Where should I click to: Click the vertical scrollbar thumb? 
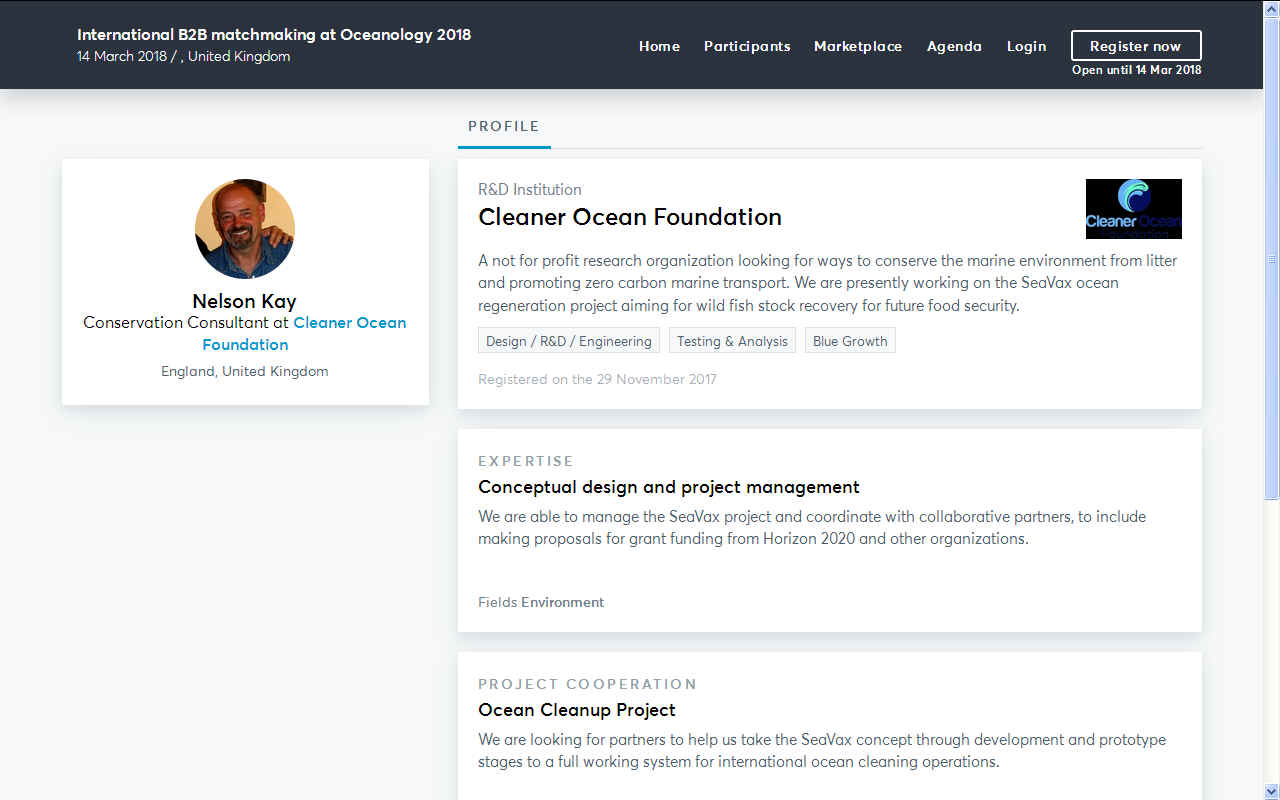pos(1272,258)
